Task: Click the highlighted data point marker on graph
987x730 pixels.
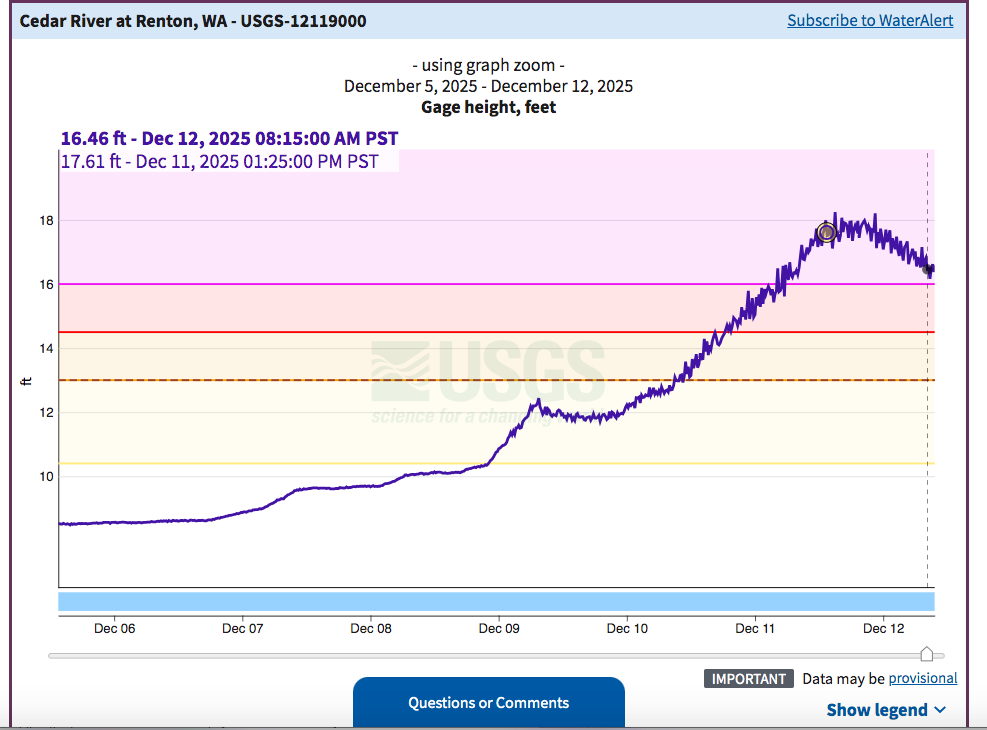Action: 826,232
